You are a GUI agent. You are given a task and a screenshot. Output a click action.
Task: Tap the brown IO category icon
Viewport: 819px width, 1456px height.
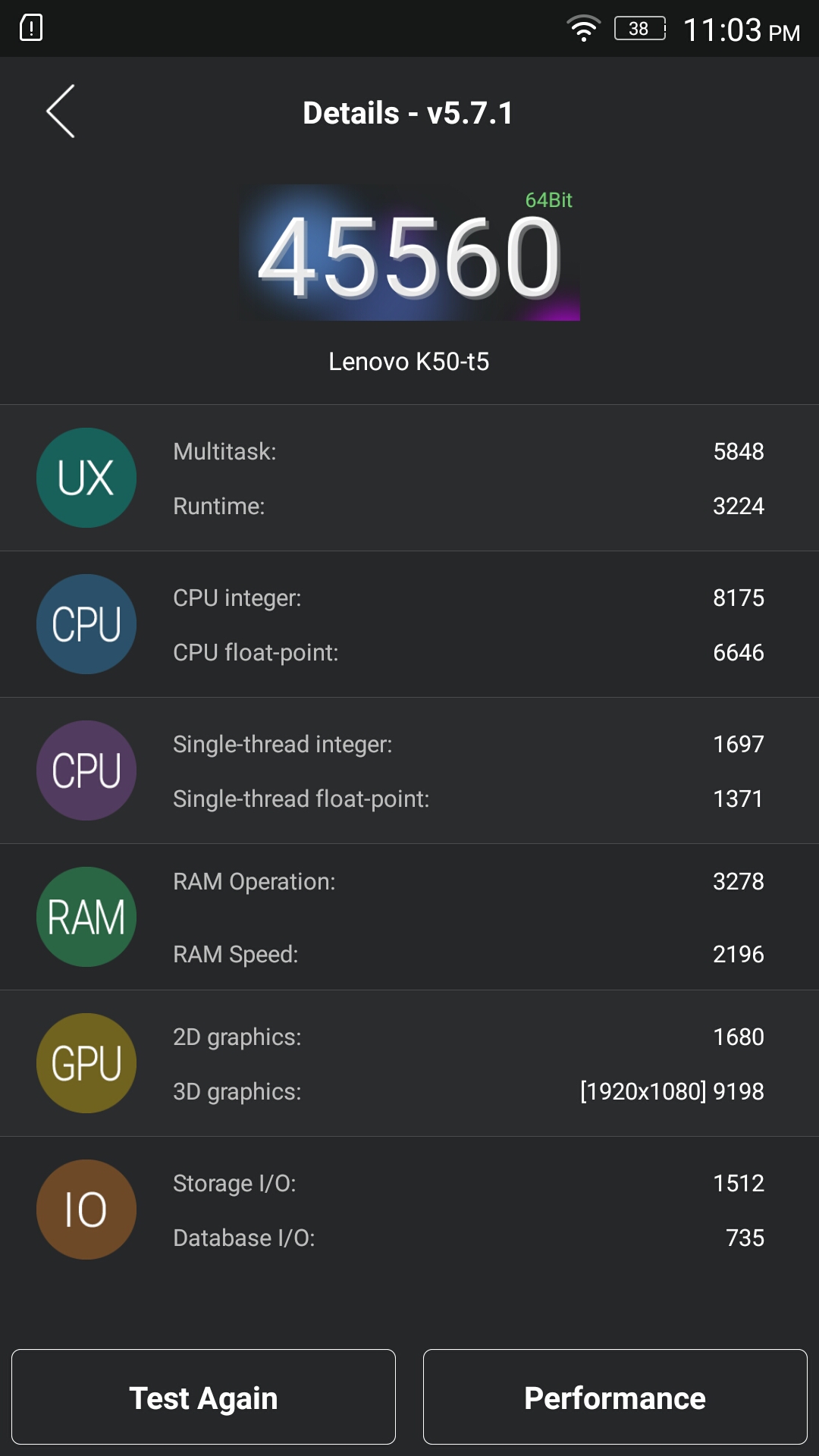86,1210
